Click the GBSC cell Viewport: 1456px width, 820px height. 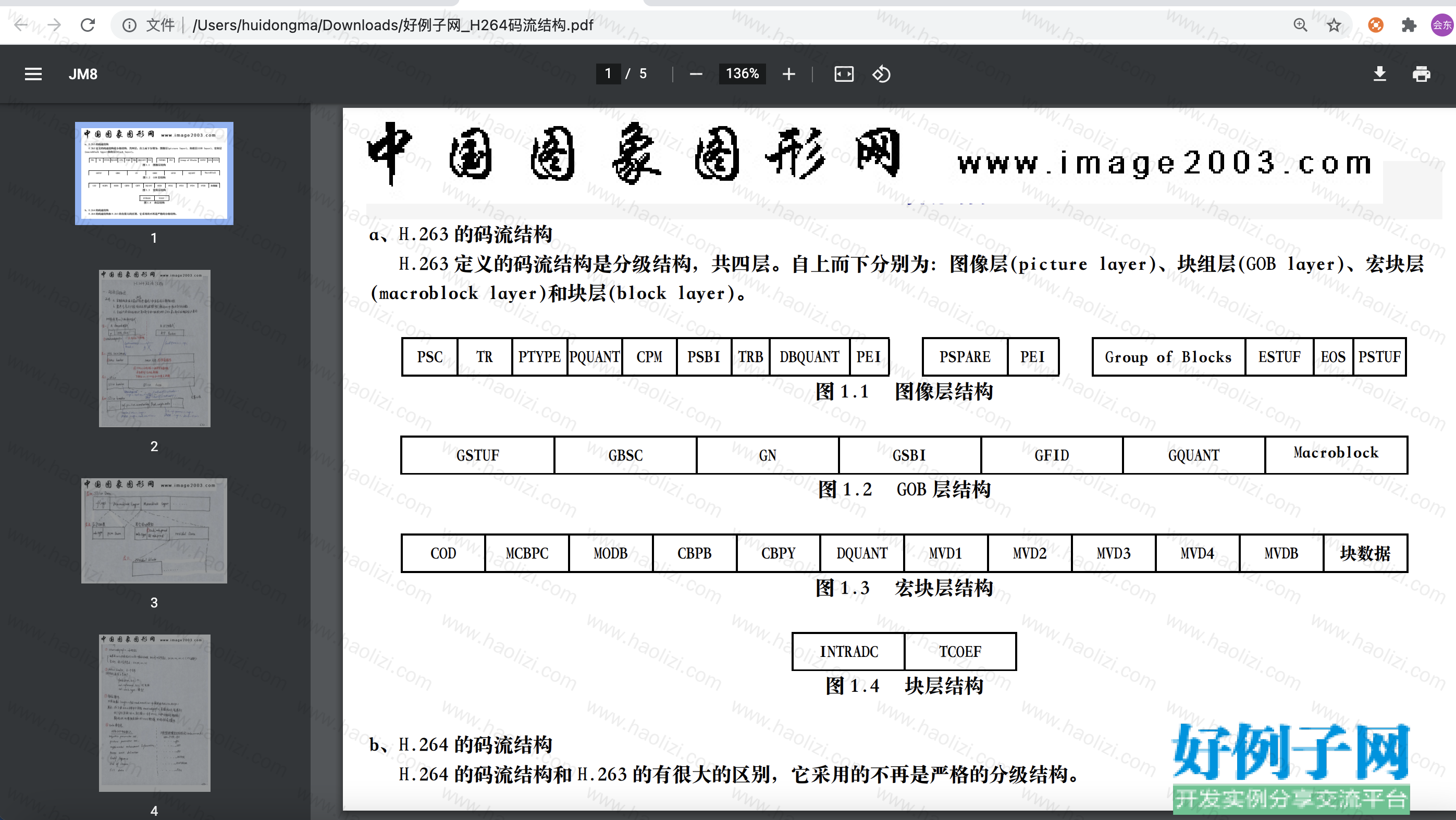click(x=625, y=455)
